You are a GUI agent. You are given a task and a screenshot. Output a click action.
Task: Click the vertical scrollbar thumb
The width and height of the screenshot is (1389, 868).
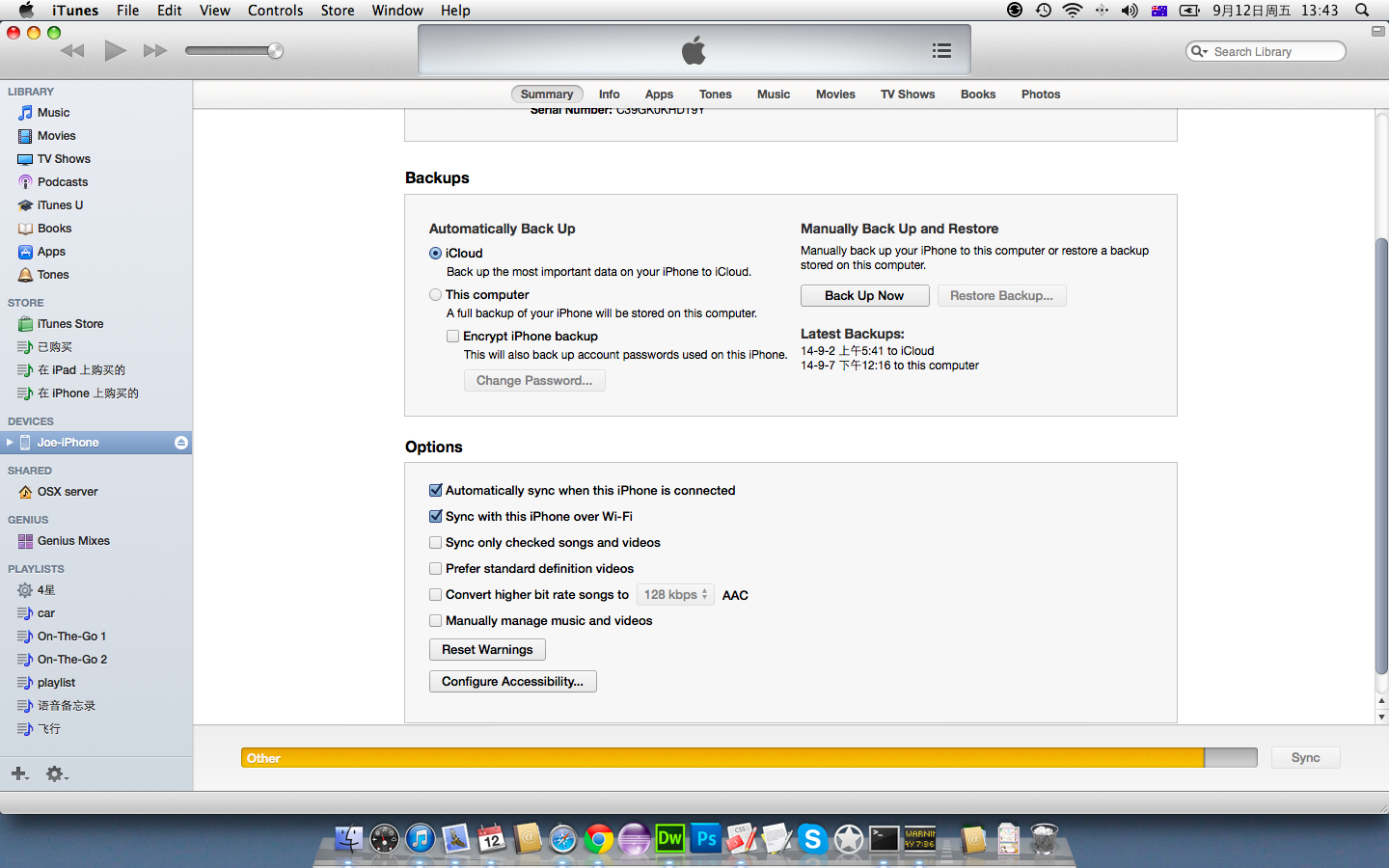pos(1381,455)
